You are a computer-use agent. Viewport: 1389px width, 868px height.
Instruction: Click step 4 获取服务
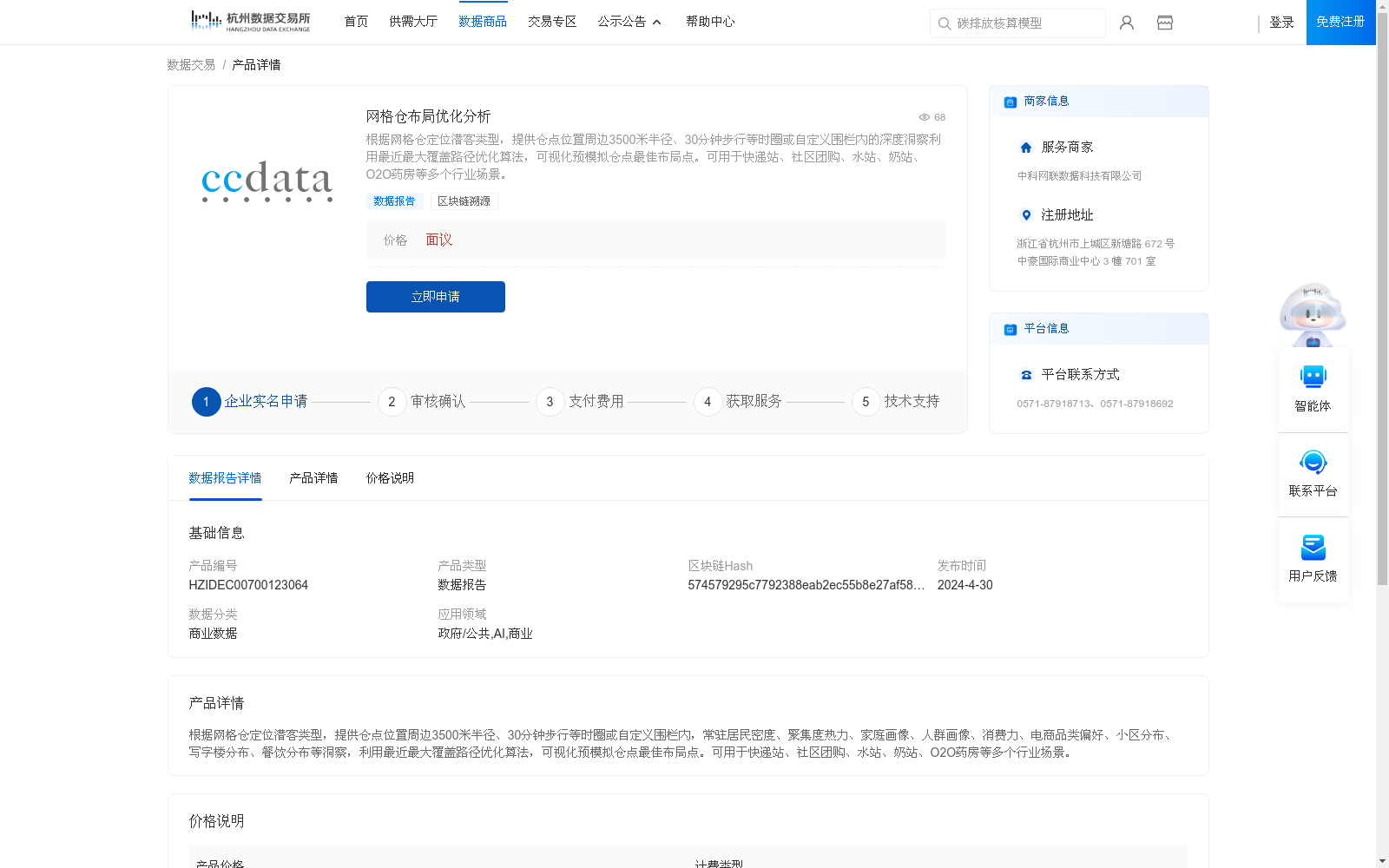[738, 402]
